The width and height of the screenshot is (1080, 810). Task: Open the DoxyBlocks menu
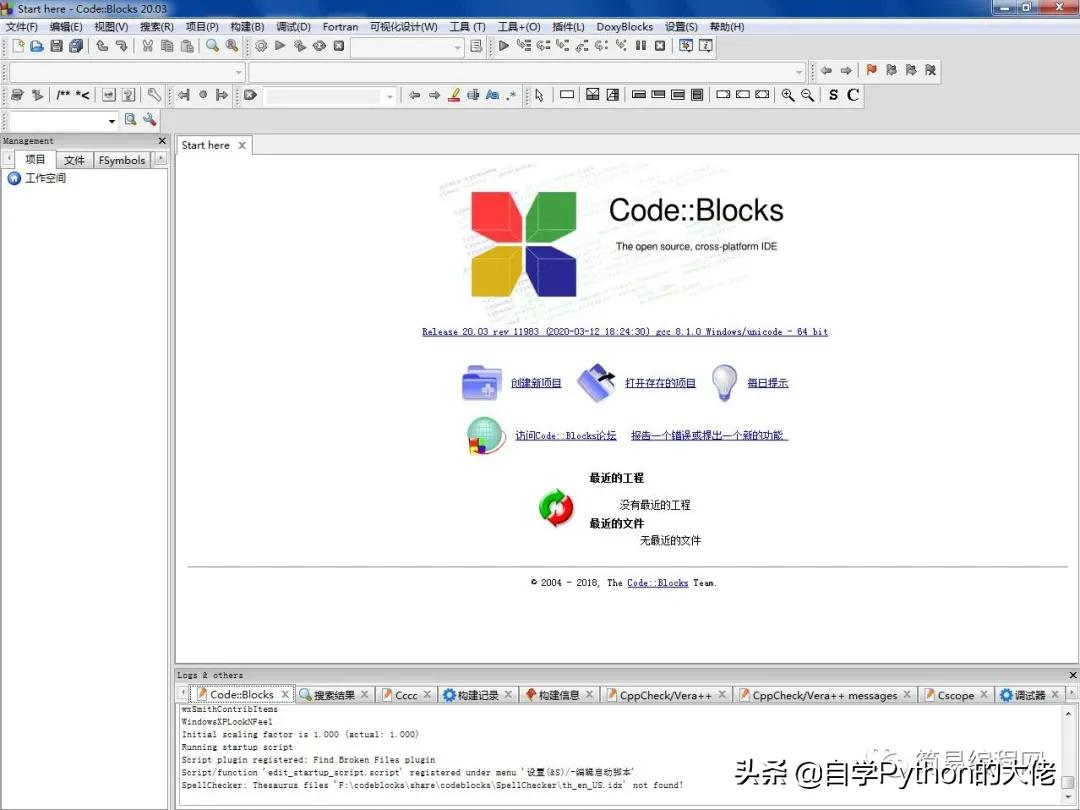coord(625,27)
